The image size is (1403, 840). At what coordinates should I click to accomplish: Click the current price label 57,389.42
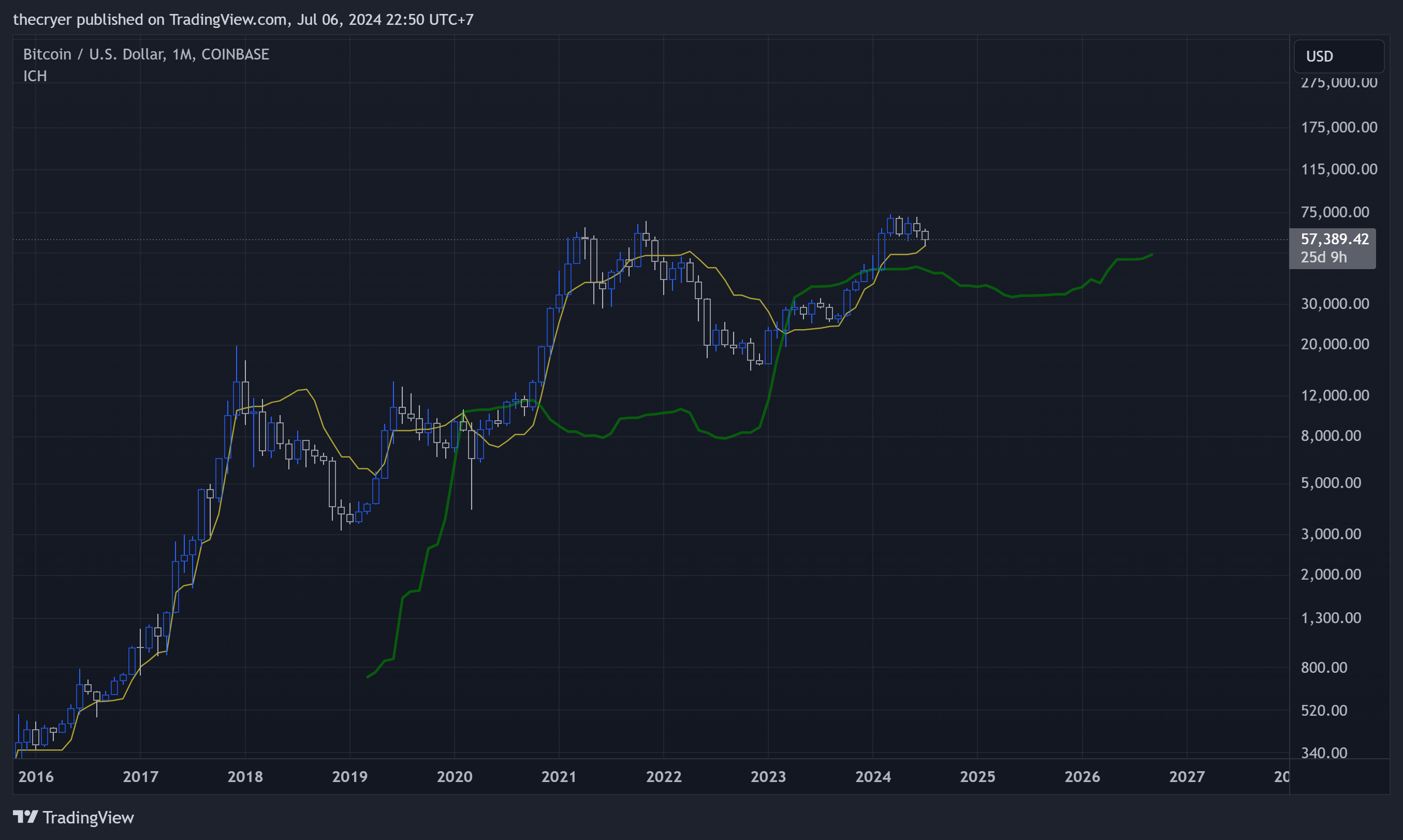point(1335,239)
